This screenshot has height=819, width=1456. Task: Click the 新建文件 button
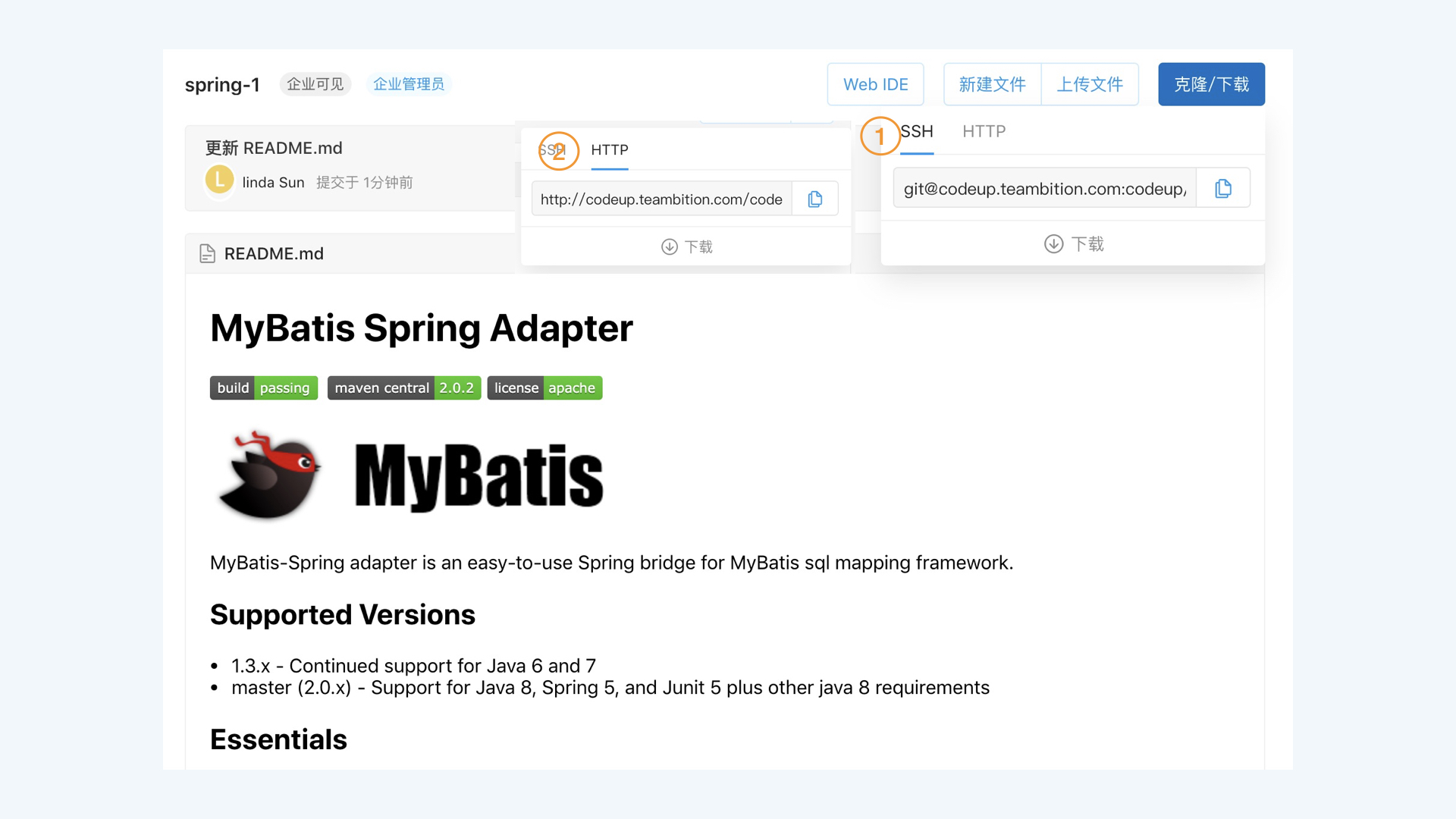click(x=992, y=84)
